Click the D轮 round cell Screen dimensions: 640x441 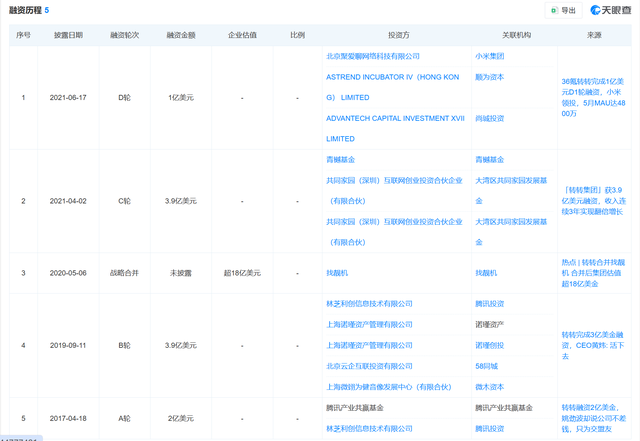click(124, 98)
